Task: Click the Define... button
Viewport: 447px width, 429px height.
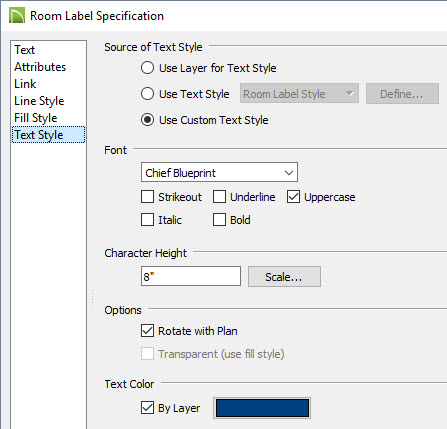Action: tap(402, 94)
